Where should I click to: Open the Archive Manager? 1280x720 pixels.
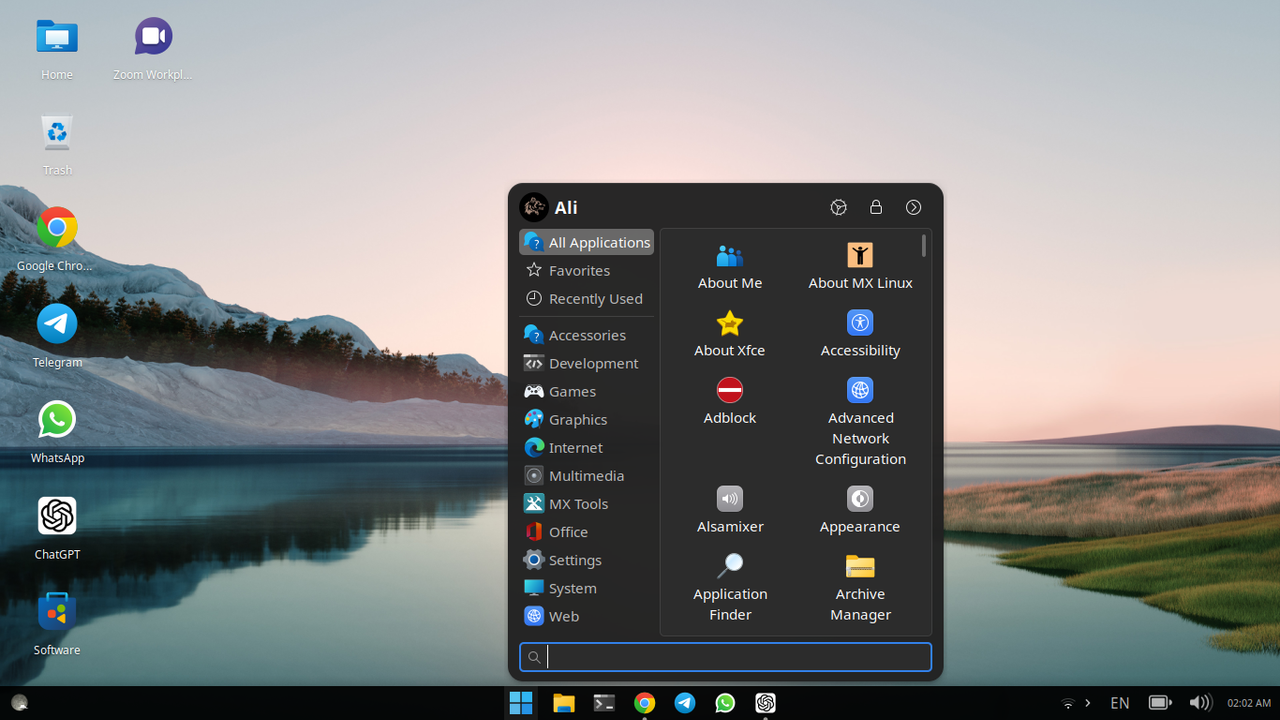pyautogui.click(x=860, y=566)
